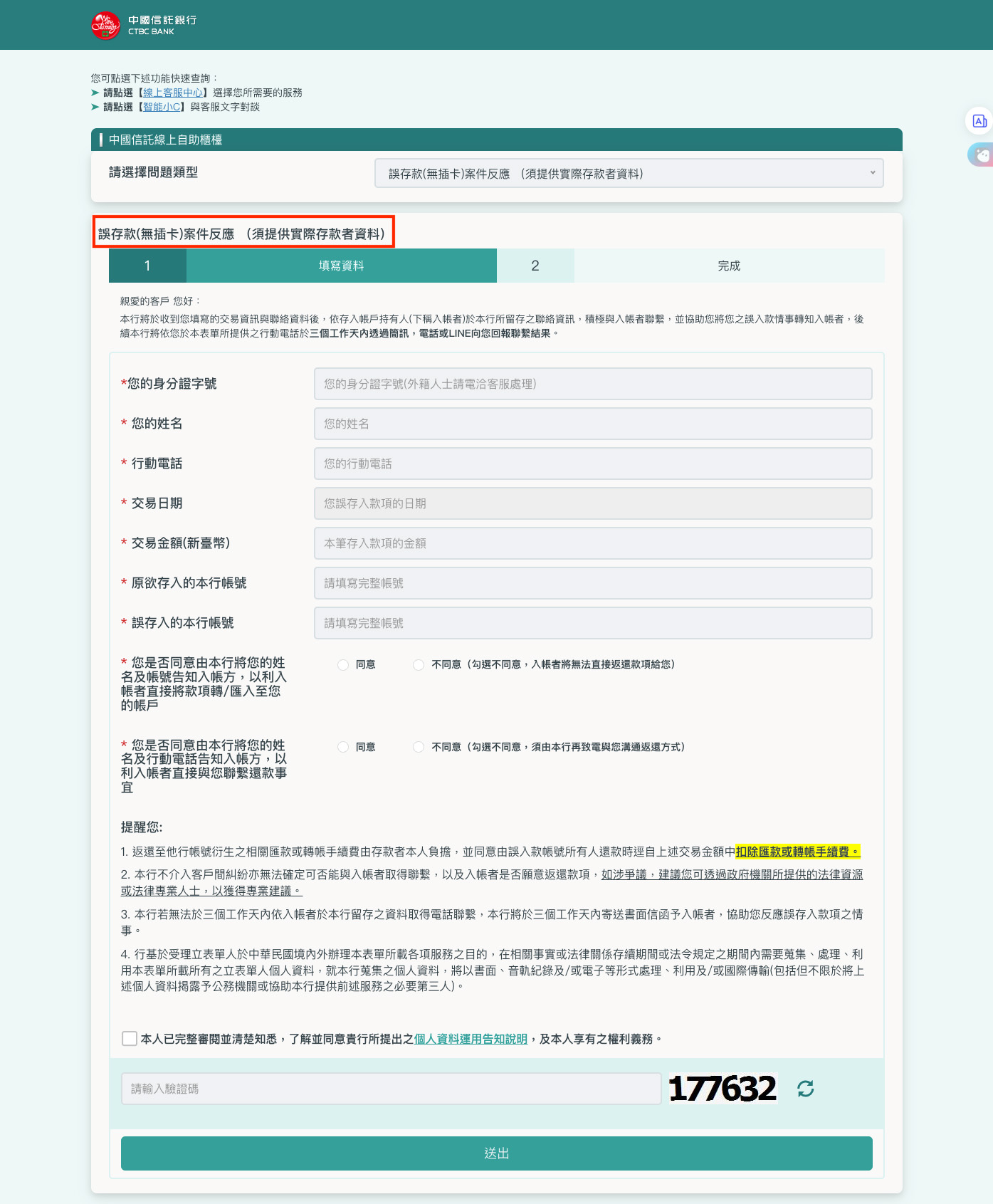
Task: Select 不同意 (須由本行再致電與您溝通返還方式)
Action: tap(419, 747)
